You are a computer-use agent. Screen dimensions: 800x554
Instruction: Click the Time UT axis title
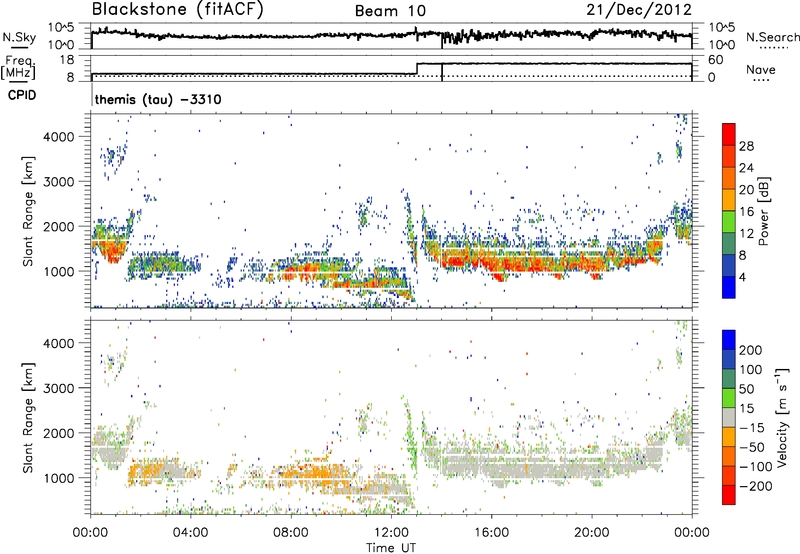tap(391, 548)
